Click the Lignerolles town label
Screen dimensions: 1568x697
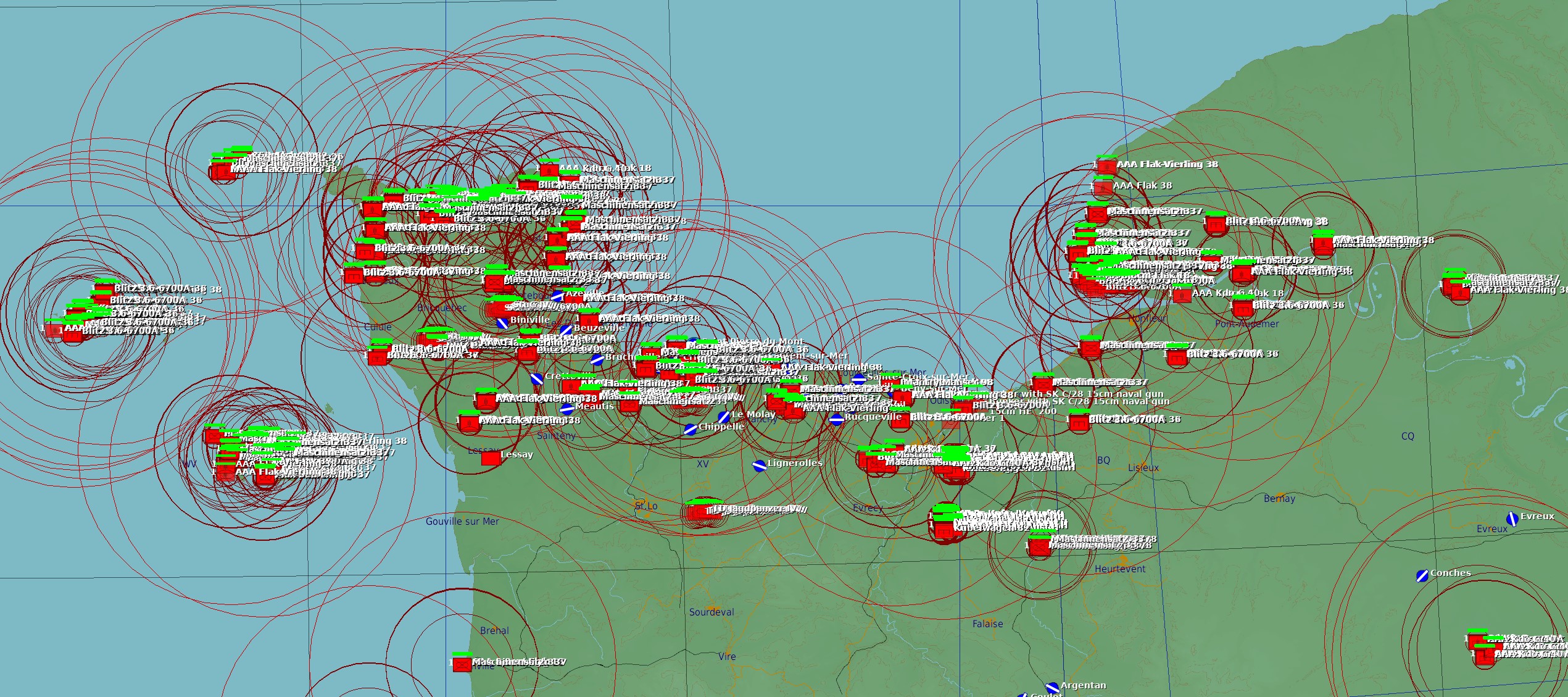coord(795,462)
